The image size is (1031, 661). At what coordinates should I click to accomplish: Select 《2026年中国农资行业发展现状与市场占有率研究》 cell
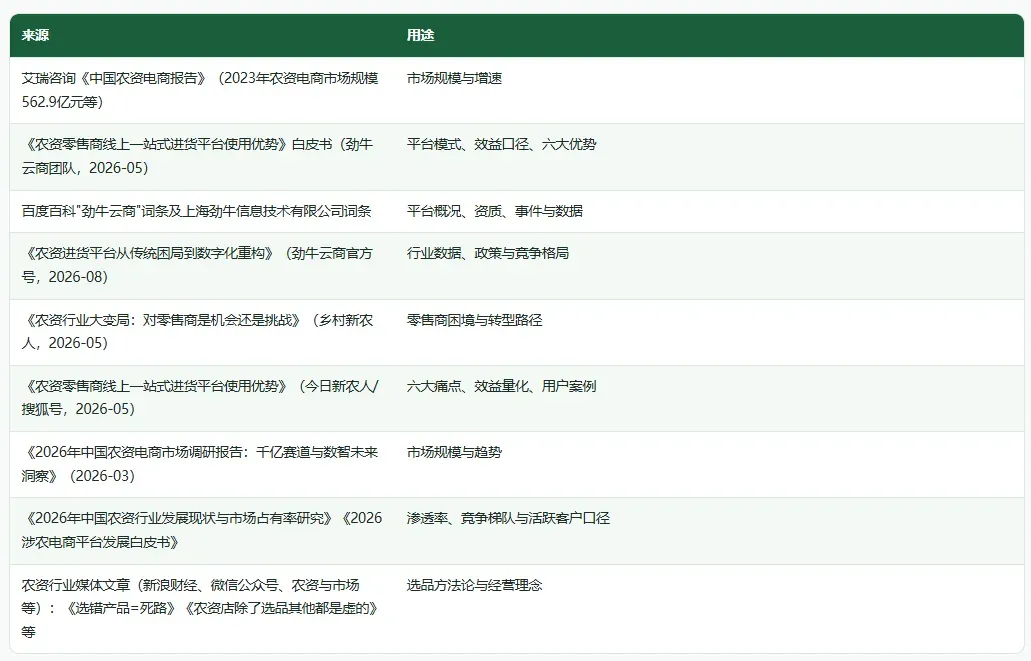pos(203,531)
